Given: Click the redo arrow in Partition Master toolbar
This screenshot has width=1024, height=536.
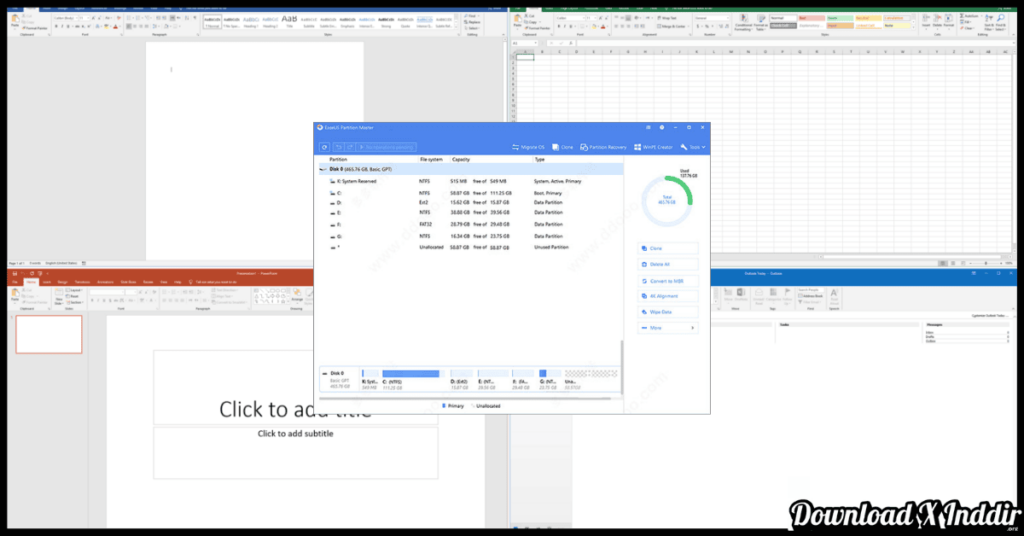Looking at the screenshot, I should point(350,147).
